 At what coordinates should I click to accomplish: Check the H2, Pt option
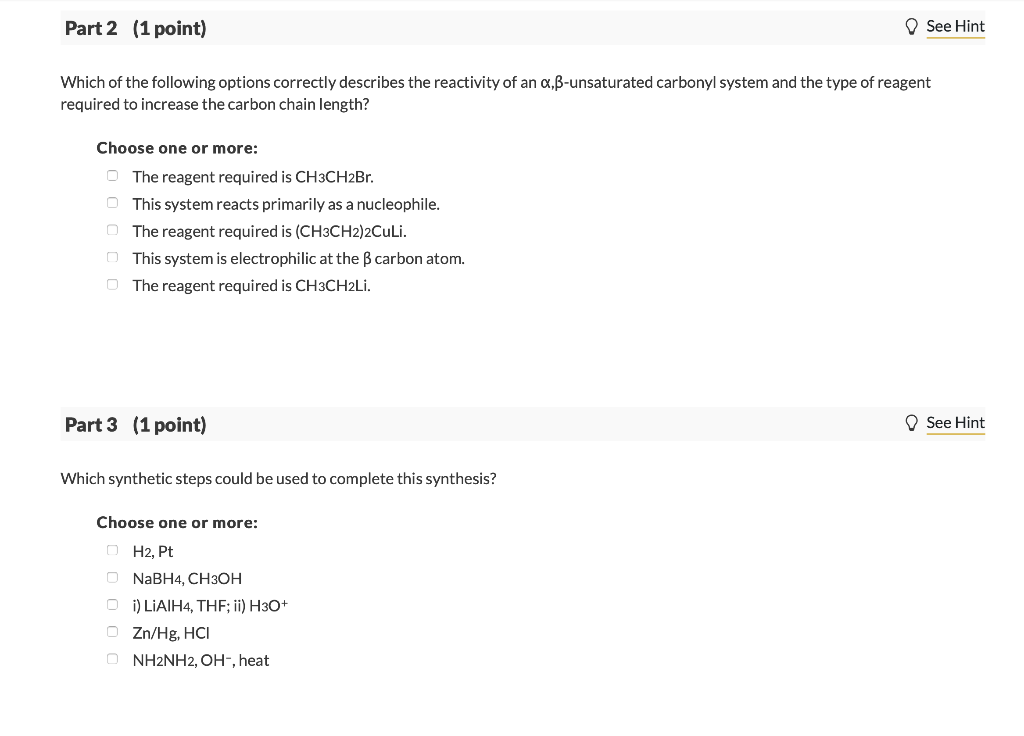(112, 551)
